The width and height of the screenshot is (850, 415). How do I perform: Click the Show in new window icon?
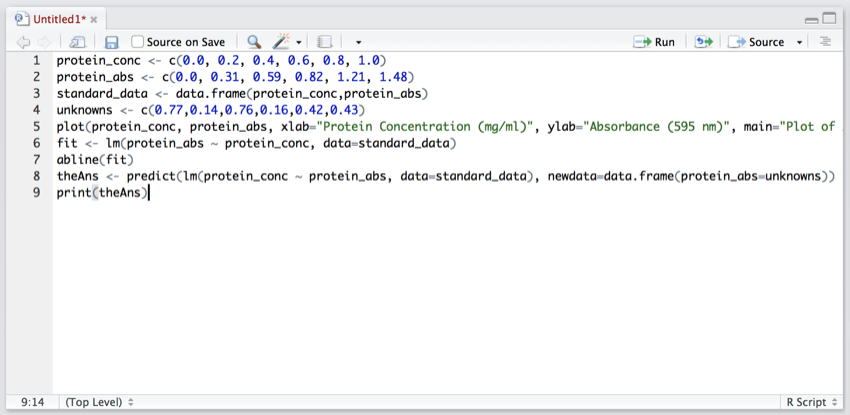point(77,42)
